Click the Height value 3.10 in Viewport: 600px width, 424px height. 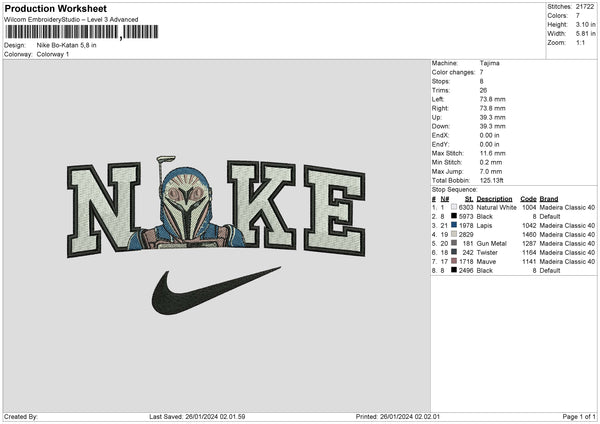click(x=585, y=24)
